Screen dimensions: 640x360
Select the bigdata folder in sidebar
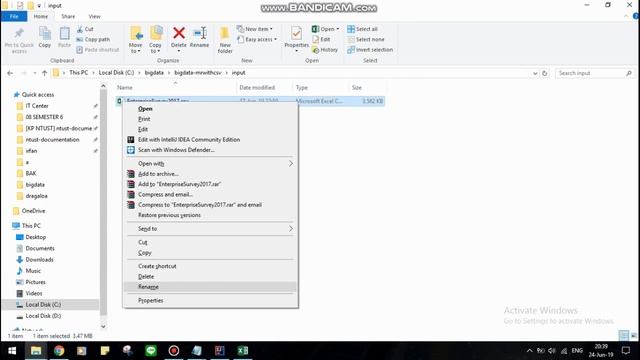(x=35, y=184)
